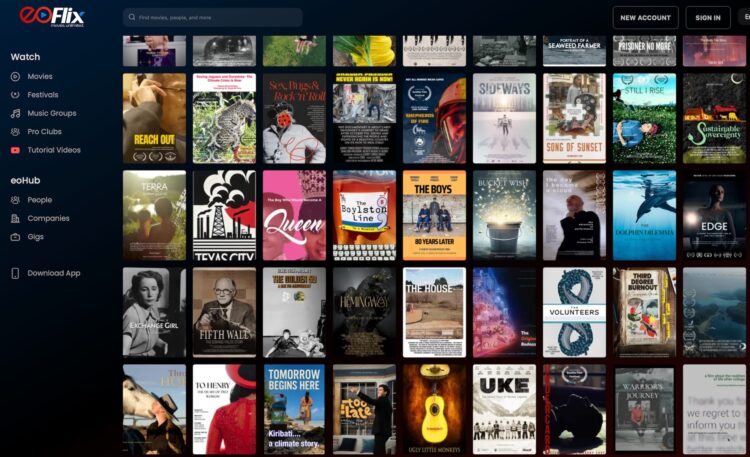750x457 pixels.
Task: Open the 'we regret to inform you' poster
Action: tap(714, 410)
